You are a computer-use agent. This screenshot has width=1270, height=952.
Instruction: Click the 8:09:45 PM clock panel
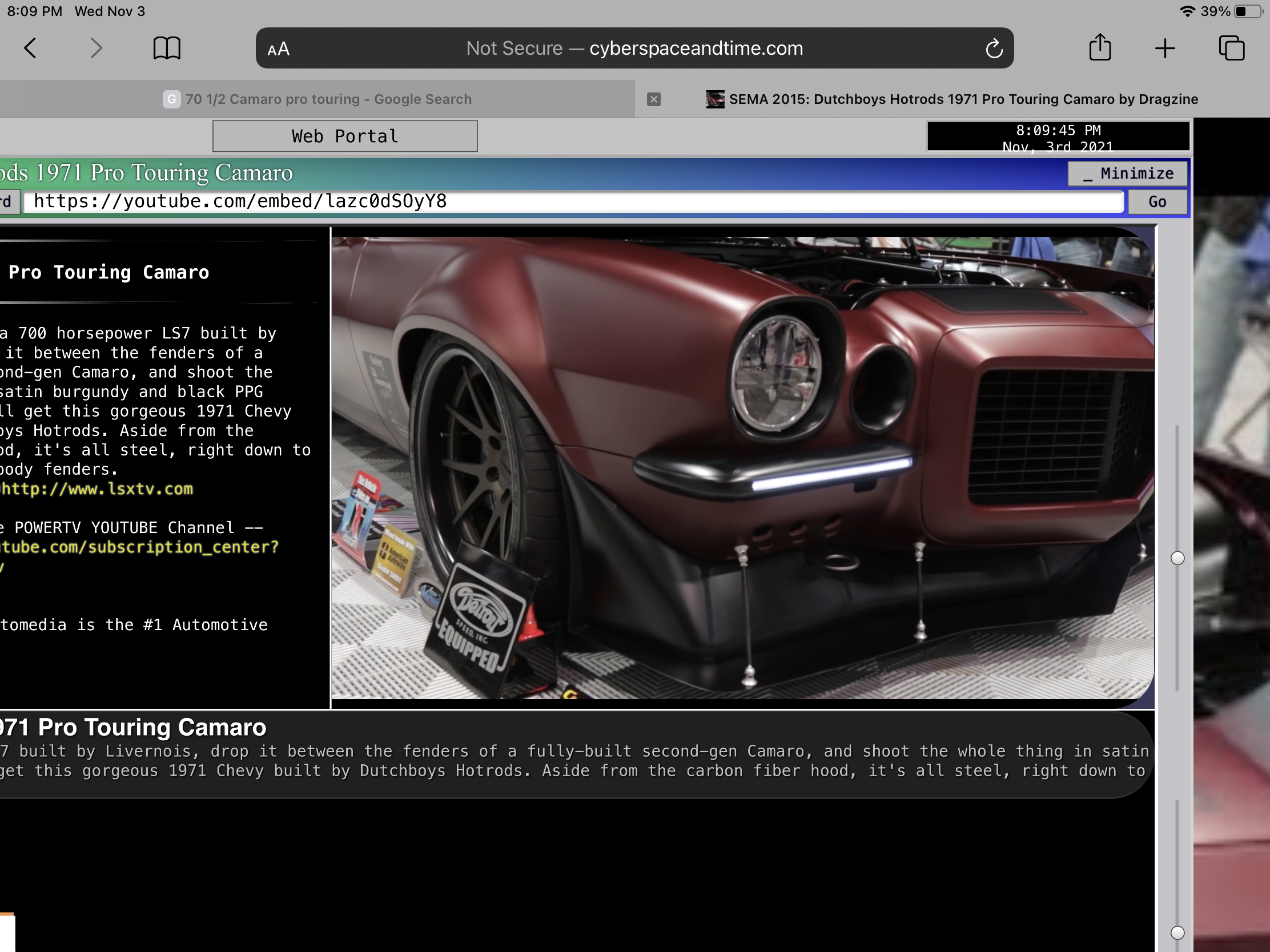click(1058, 136)
